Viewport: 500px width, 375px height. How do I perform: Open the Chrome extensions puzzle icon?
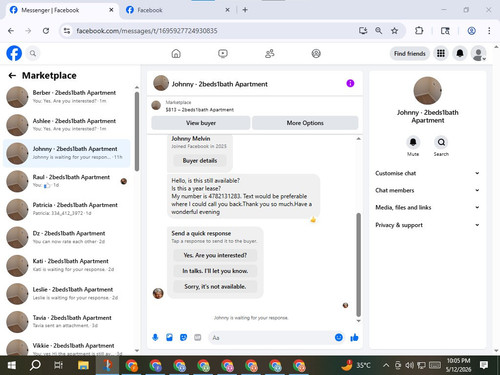[419, 31]
